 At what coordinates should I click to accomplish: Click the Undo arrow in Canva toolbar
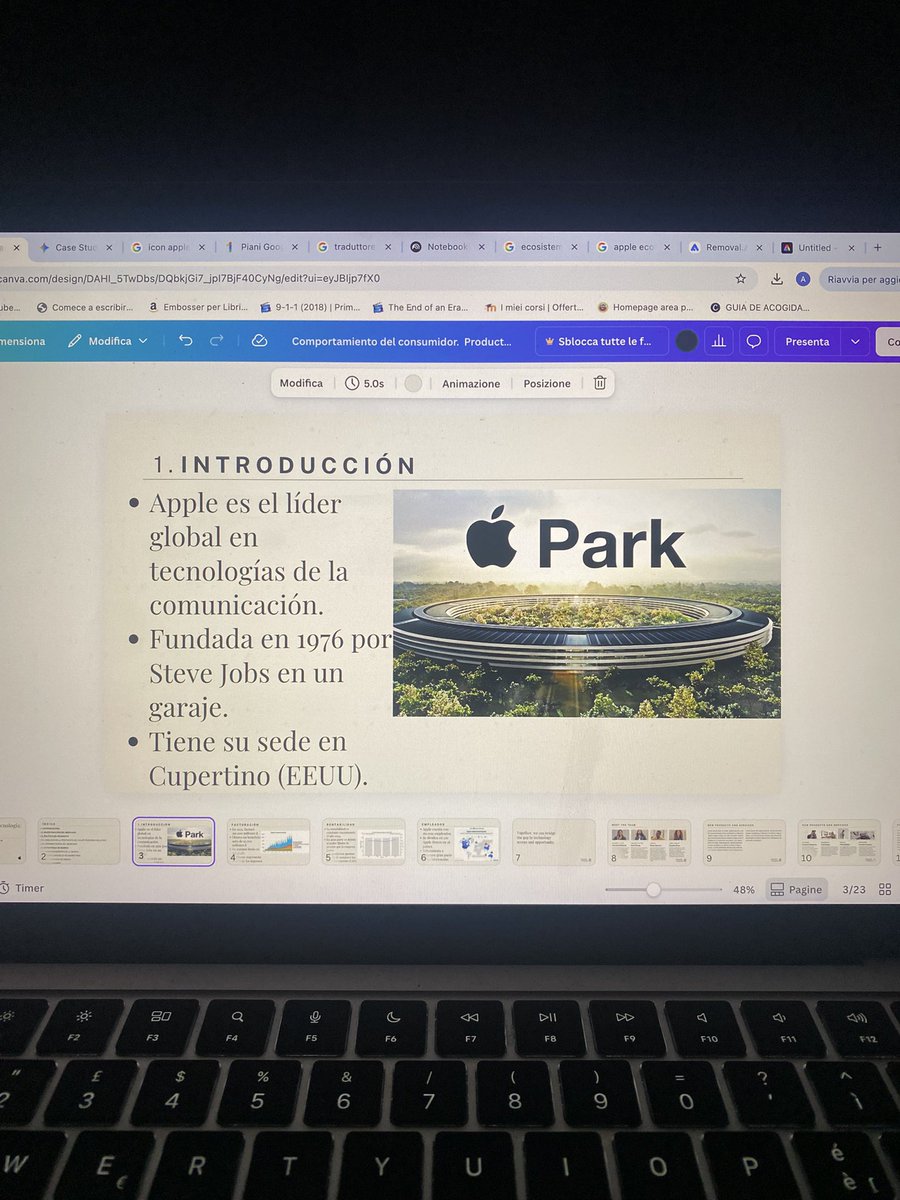185,341
